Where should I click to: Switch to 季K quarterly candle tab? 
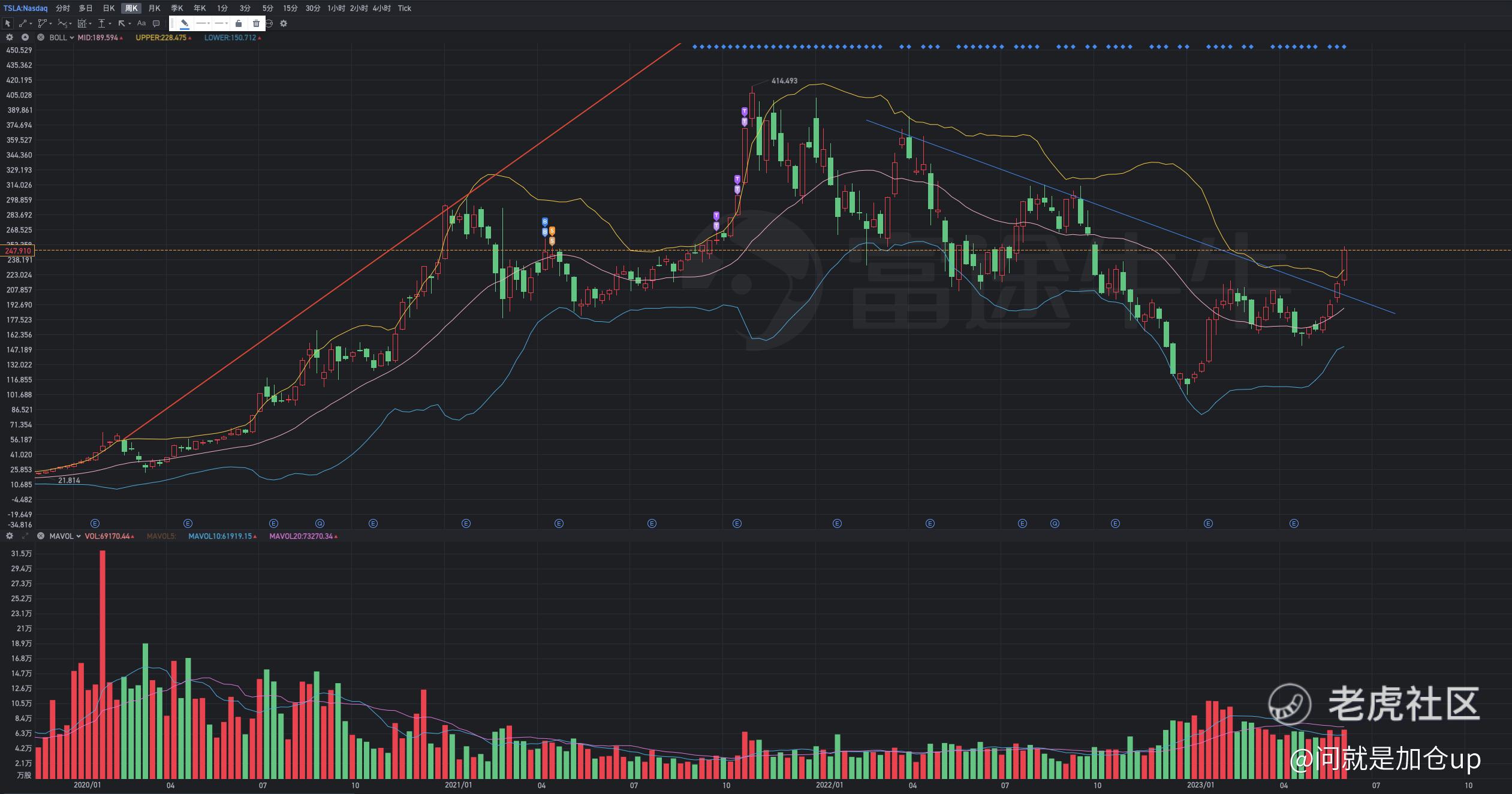tap(177, 8)
